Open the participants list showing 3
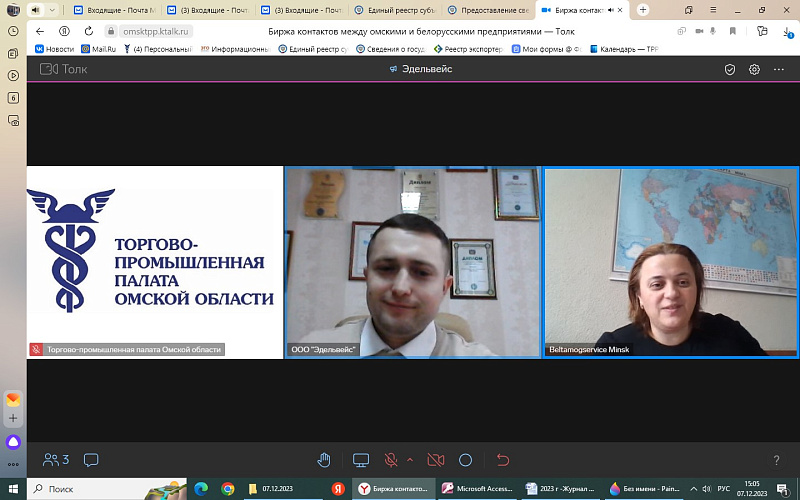 pyautogui.click(x=56, y=460)
